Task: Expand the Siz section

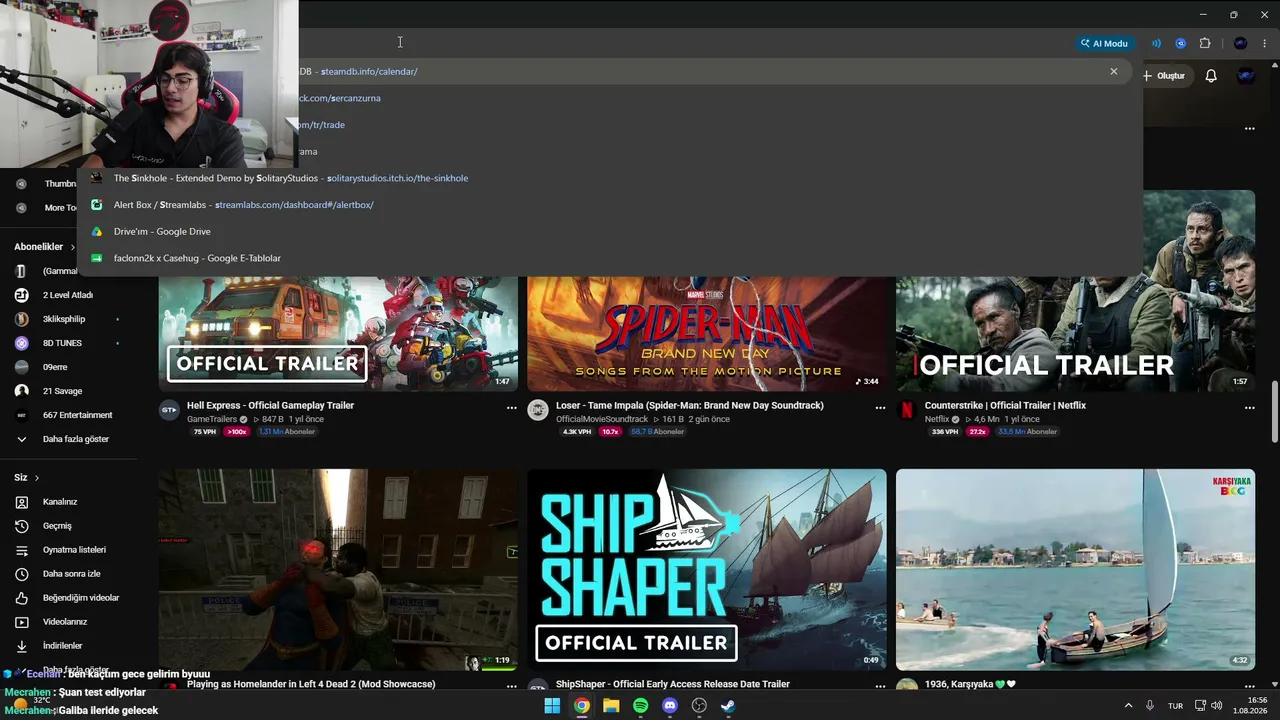Action: [x=27, y=478]
